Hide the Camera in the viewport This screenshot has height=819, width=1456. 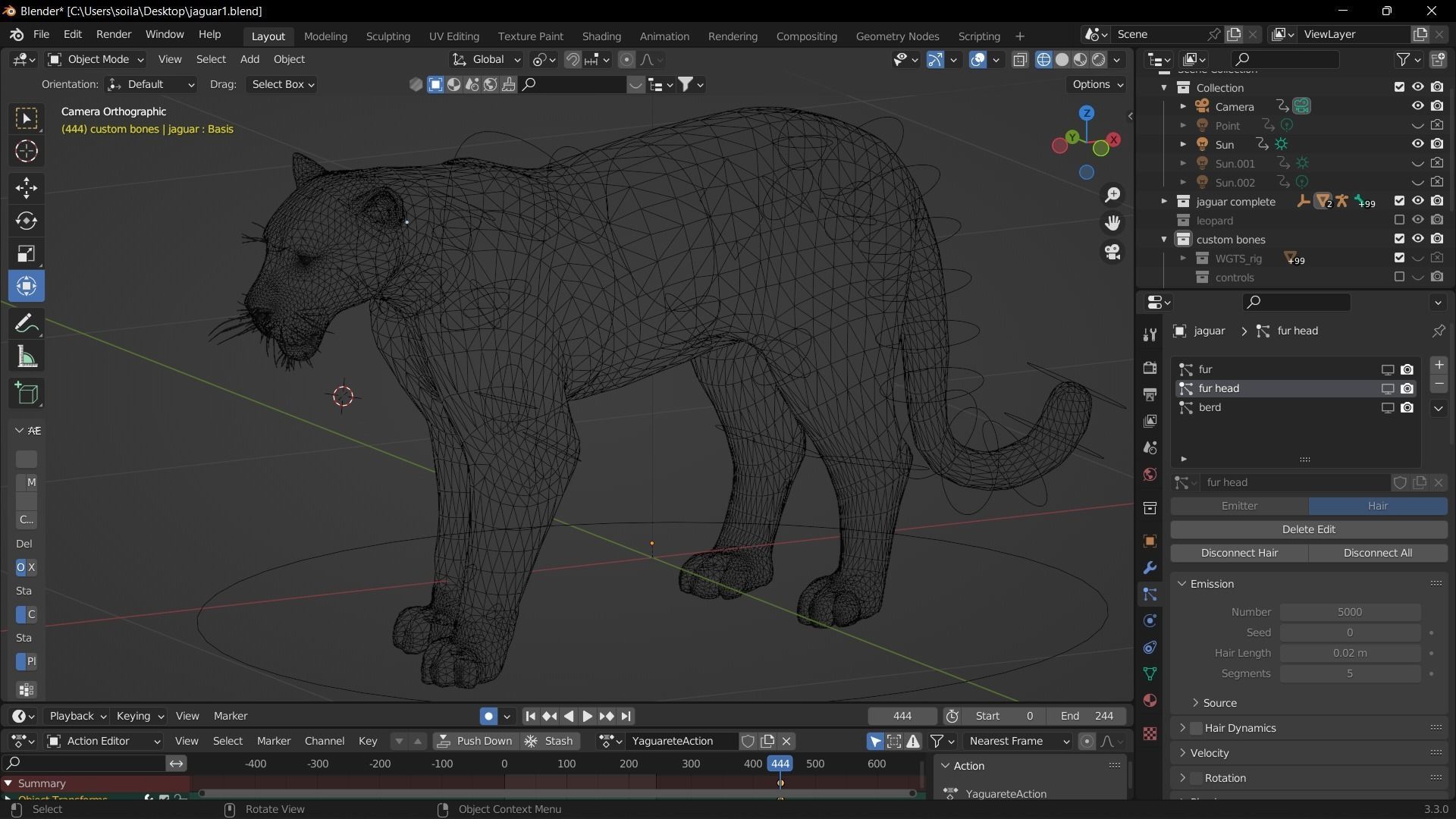coord(1417,106)
